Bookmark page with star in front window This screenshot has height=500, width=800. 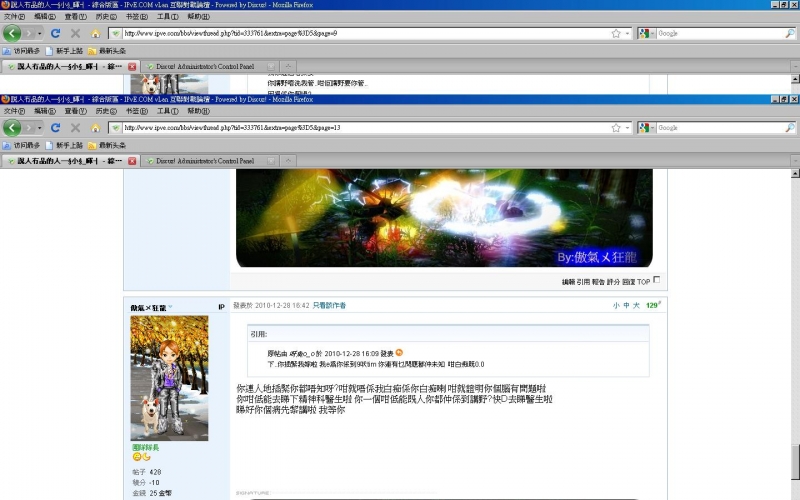pyautogui.click(x=616, y=128)
